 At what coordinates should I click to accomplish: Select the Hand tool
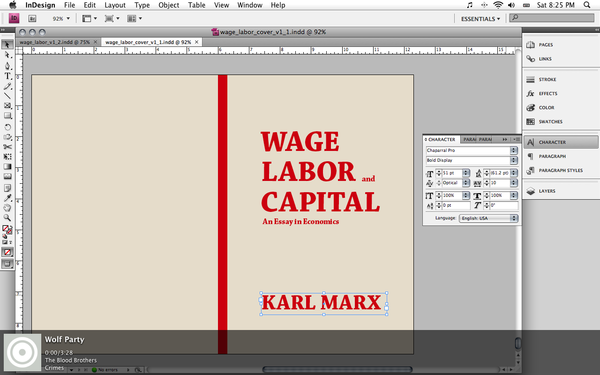coord(7,208)
